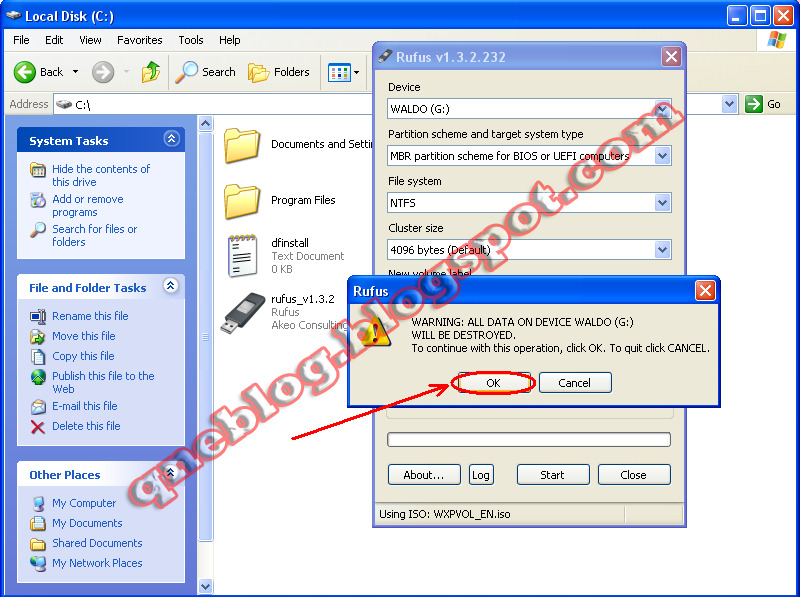Open the Edit menu

[x=54, y=40]
